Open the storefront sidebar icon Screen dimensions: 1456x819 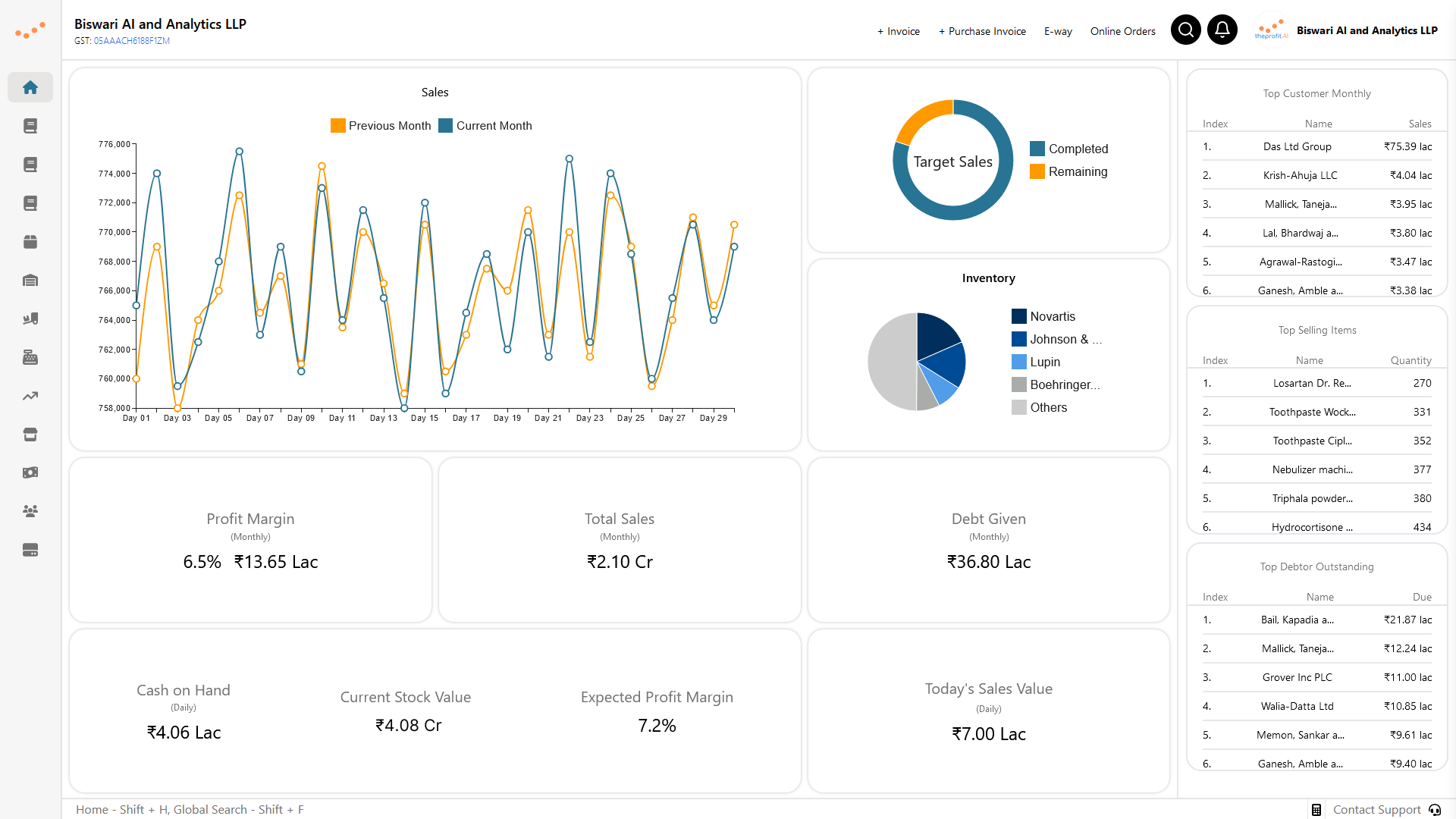(x=30, y=435)
